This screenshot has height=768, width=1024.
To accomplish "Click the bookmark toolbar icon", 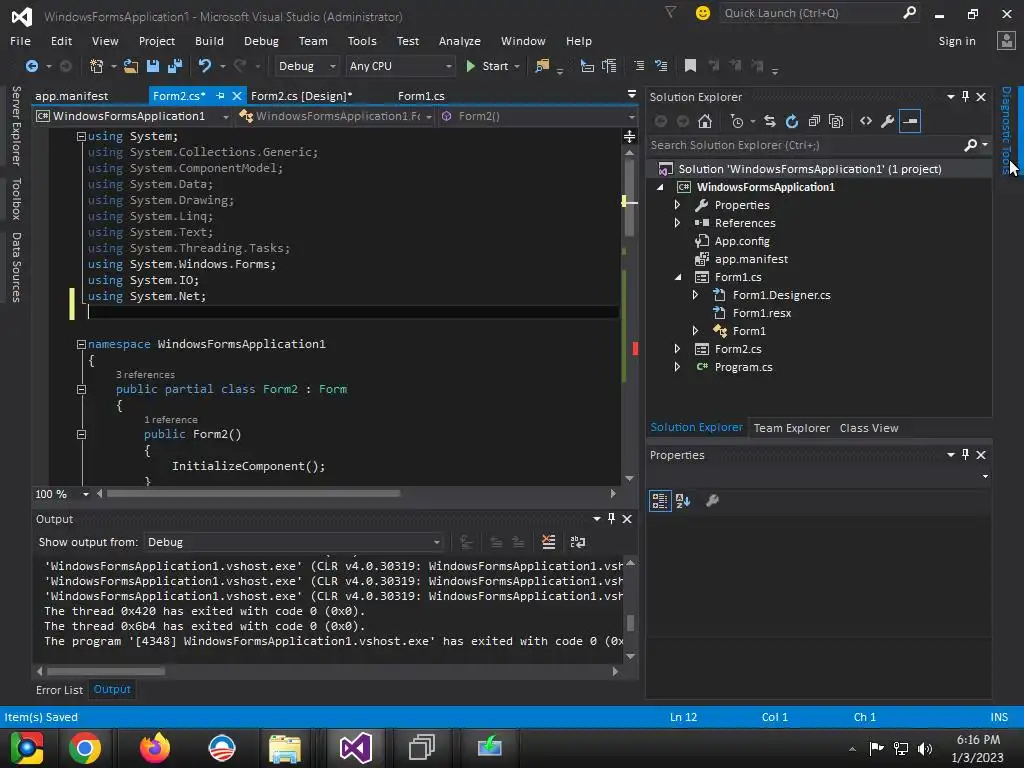I will point(690,66).
